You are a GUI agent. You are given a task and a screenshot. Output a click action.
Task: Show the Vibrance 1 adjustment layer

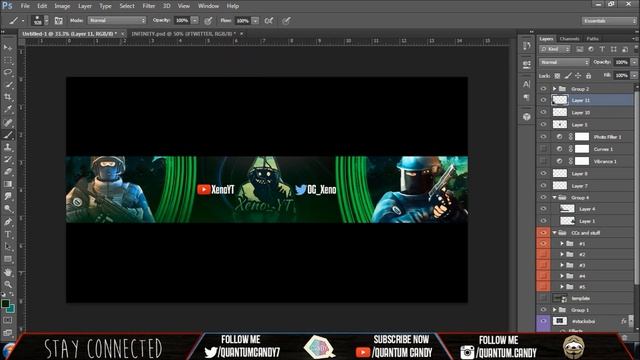(543, 161)
